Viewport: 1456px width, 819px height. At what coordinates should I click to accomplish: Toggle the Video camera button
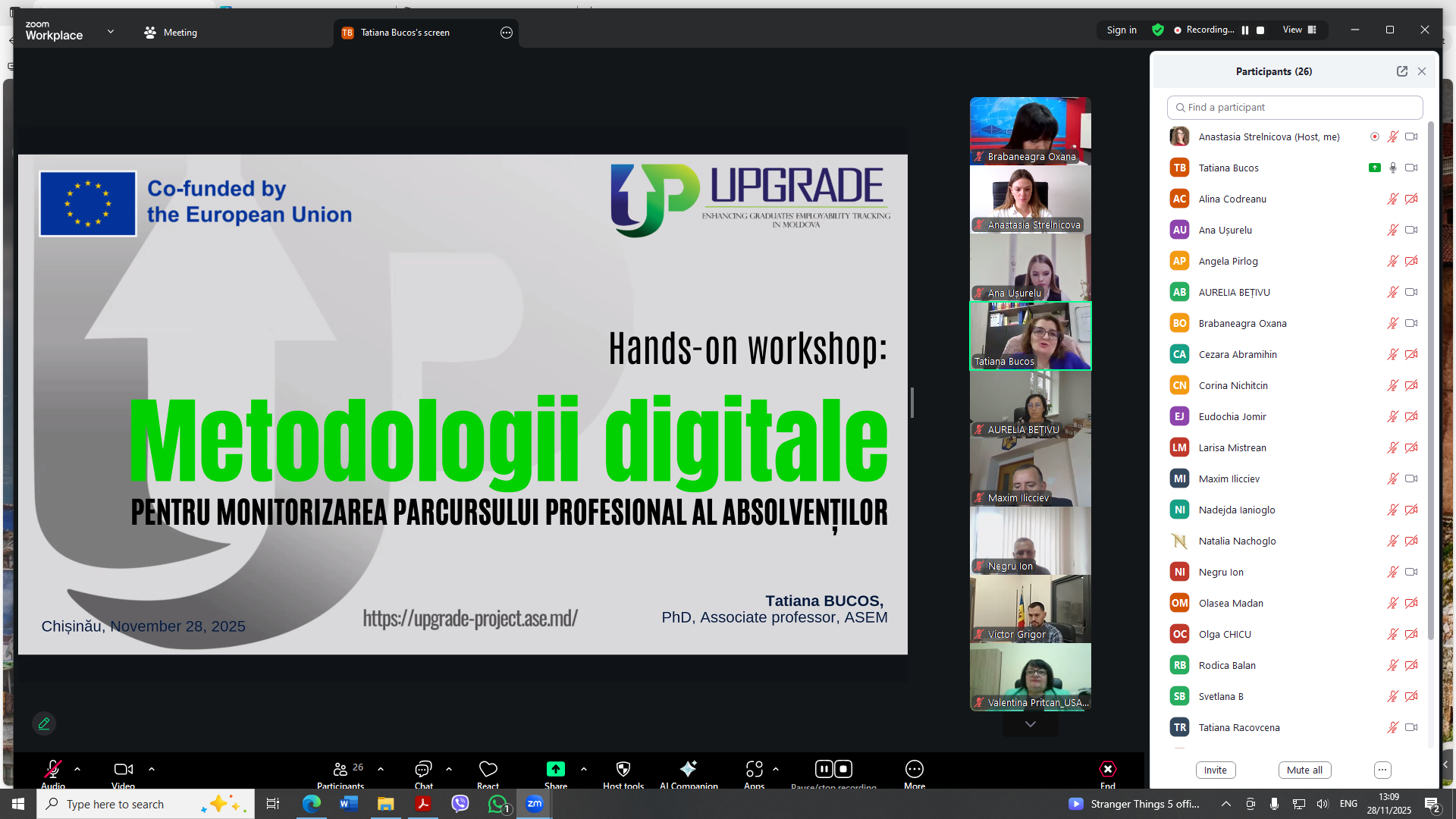click(123, 769)
